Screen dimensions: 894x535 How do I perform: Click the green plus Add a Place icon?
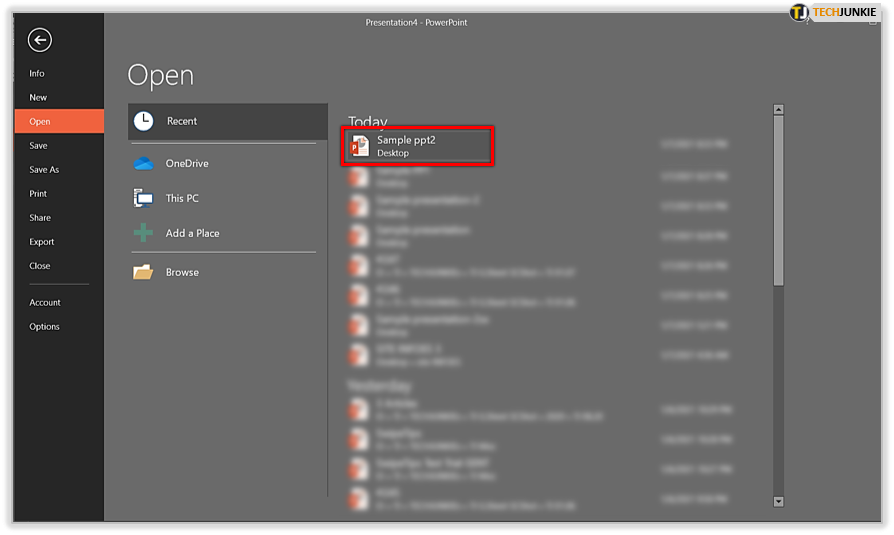tap(143, 233)
